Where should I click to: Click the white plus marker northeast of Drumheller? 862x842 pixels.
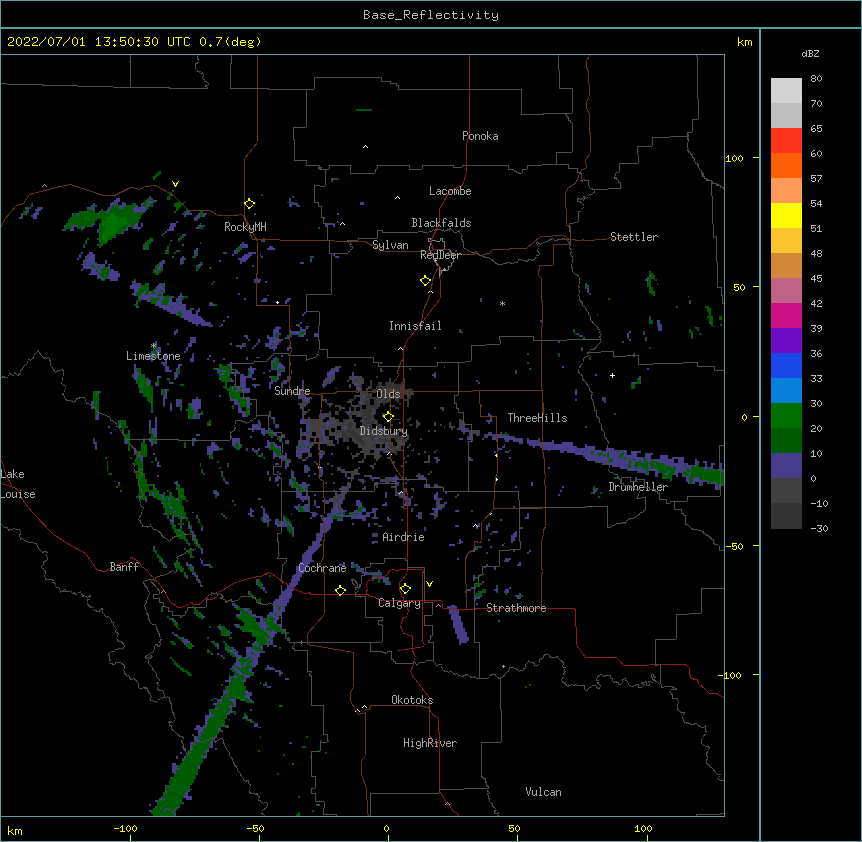(612, 375)
